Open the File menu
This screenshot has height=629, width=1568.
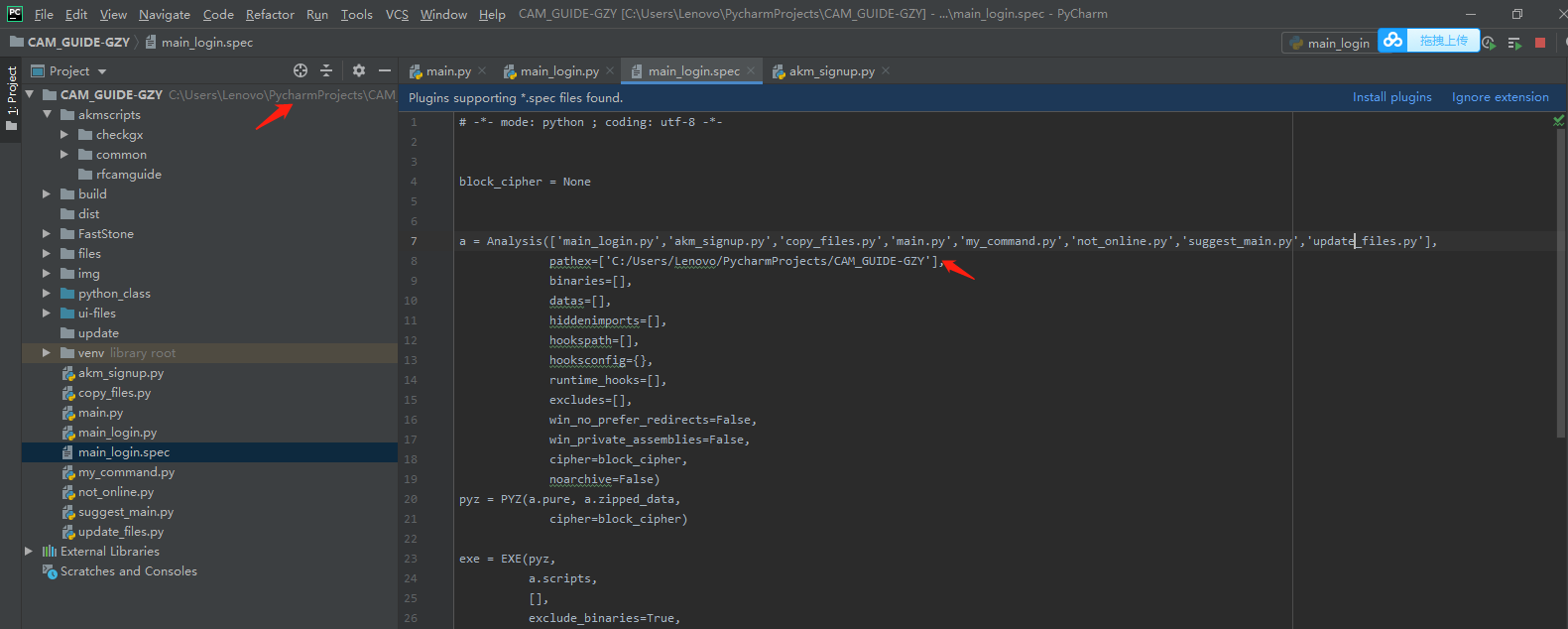44,14
